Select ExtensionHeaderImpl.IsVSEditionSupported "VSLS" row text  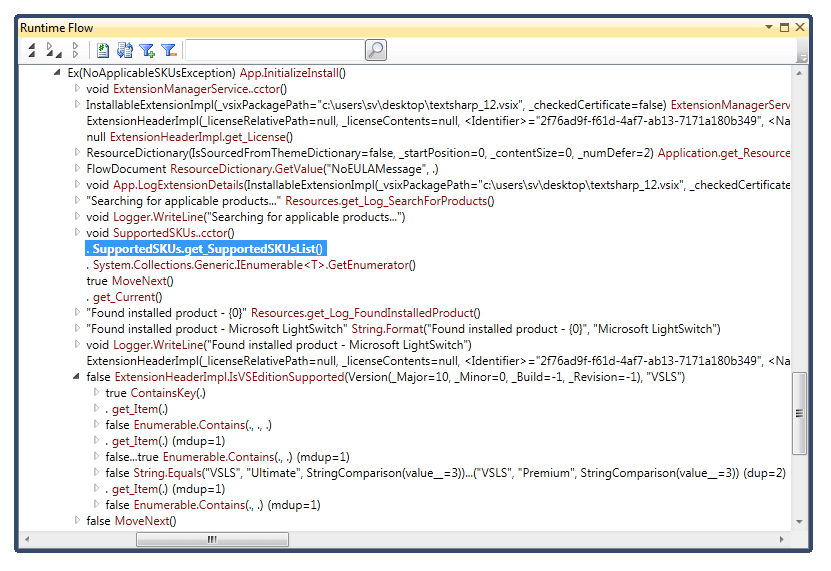386,377
